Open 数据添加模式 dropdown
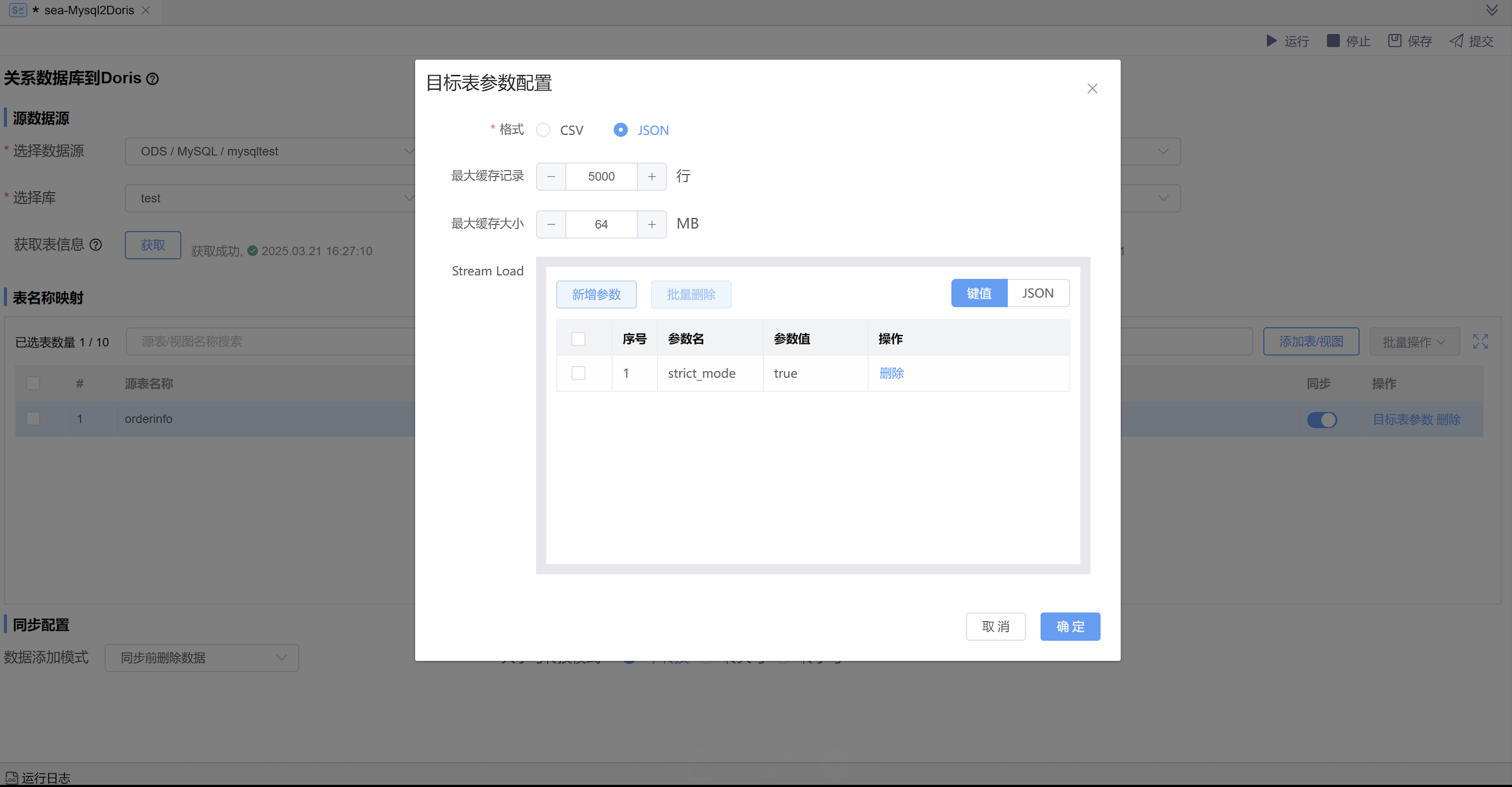This screenshot has height=787, width=1512. click(x=201, y=657)
